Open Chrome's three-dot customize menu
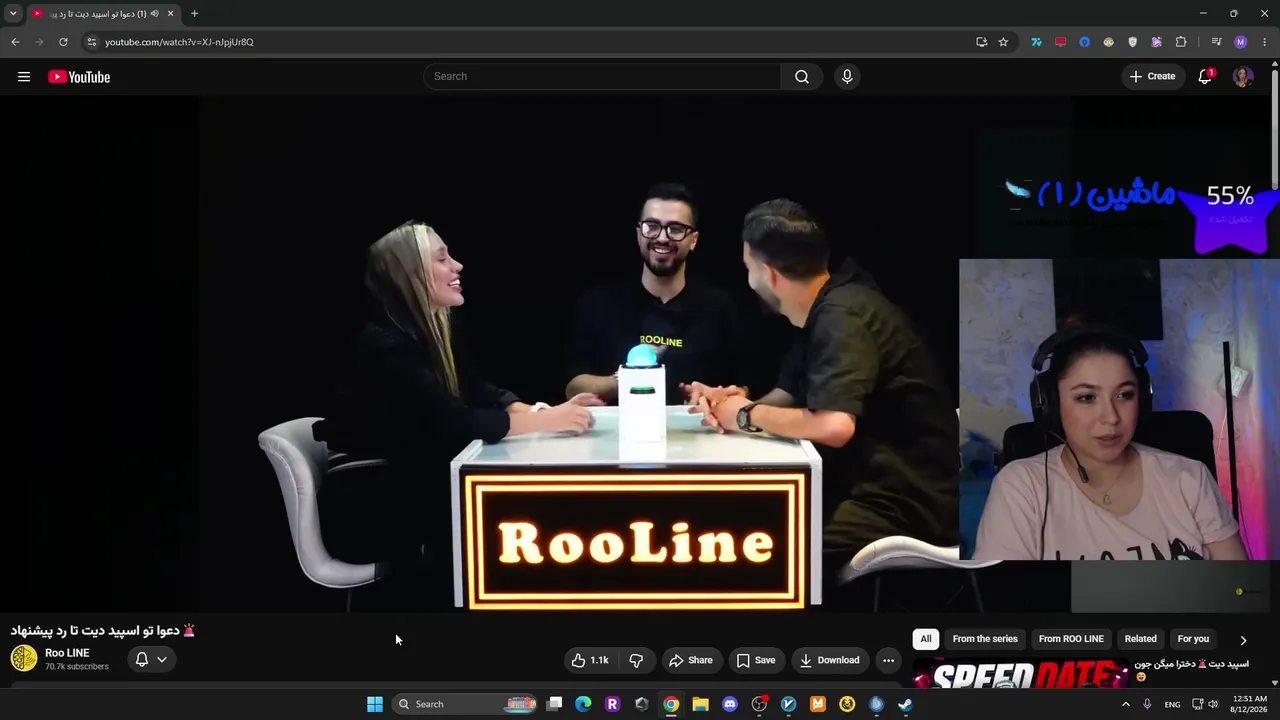 coord(1265,42)
